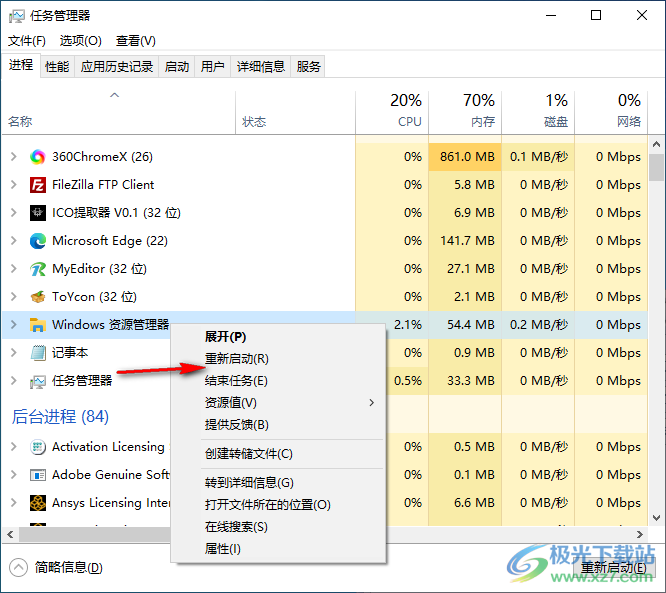
Task: Select the ICO提取器 process icon
Action: tap(38, 213)
